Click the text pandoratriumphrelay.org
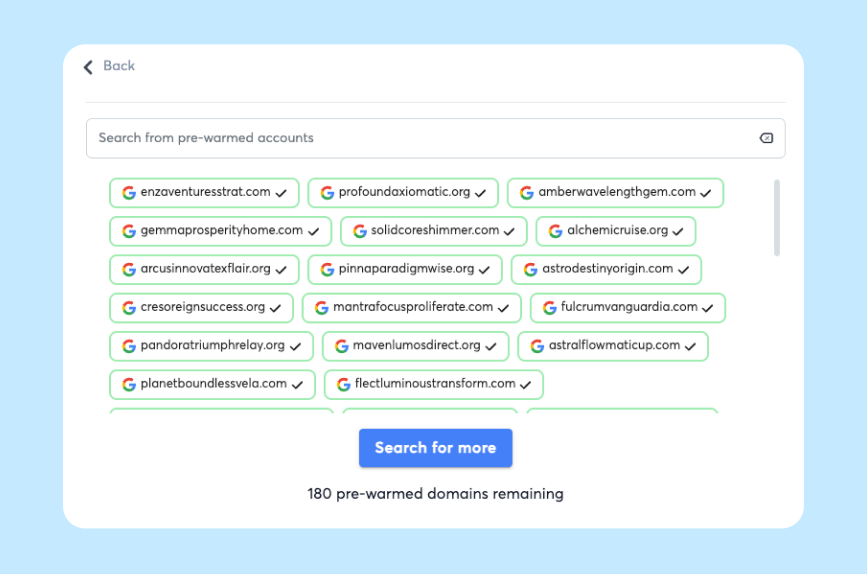This screenshot has height=574, width=867. tap(213, 345)
